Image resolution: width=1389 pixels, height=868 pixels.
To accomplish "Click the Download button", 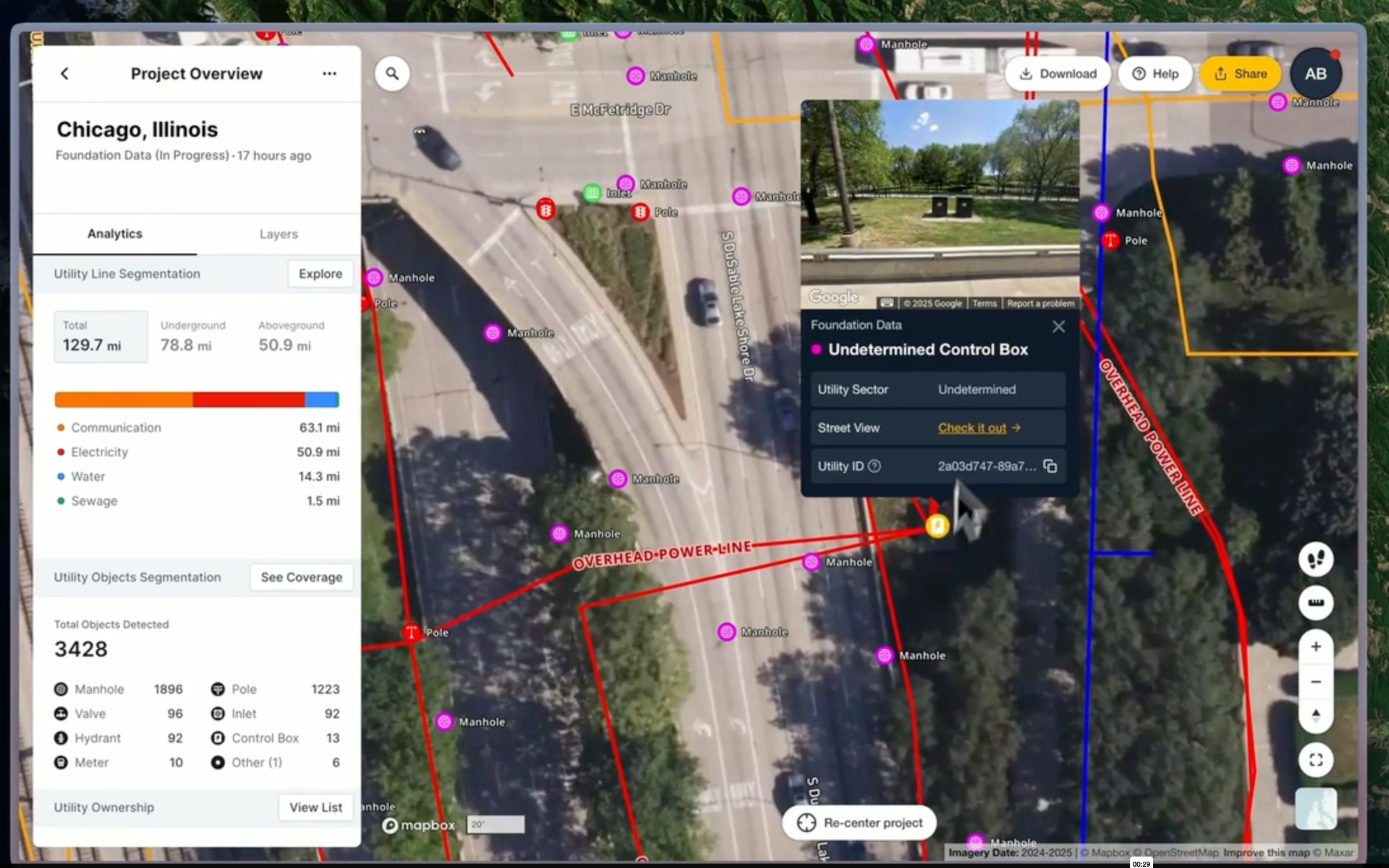I will [1058, 74].
